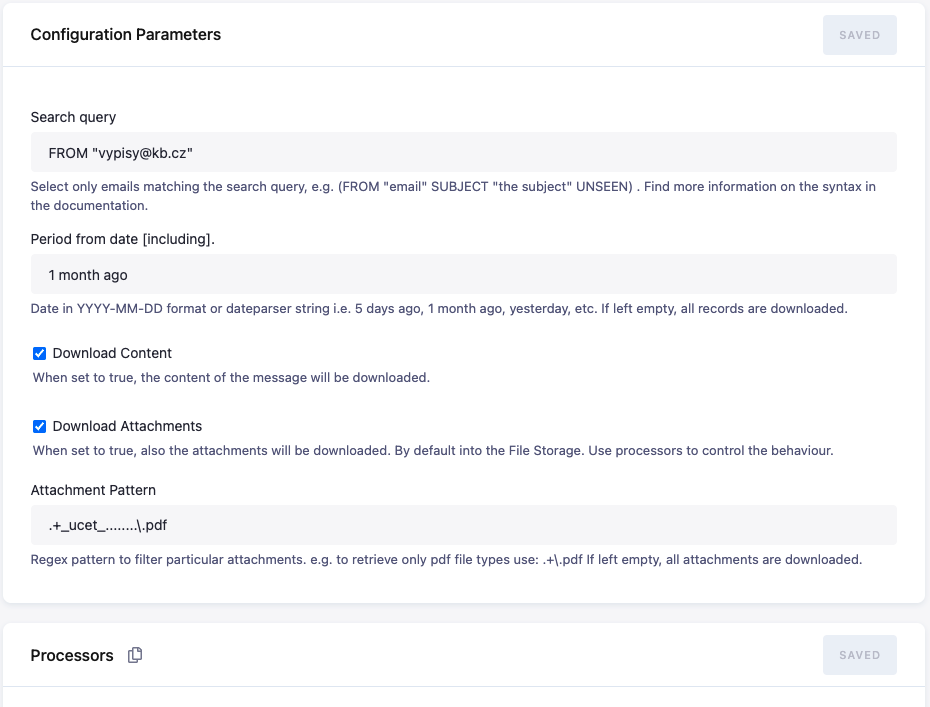Click the copy icon next to Processors
Image resolution: width=930 pixels, height=707 pixels.
point(135,655)
